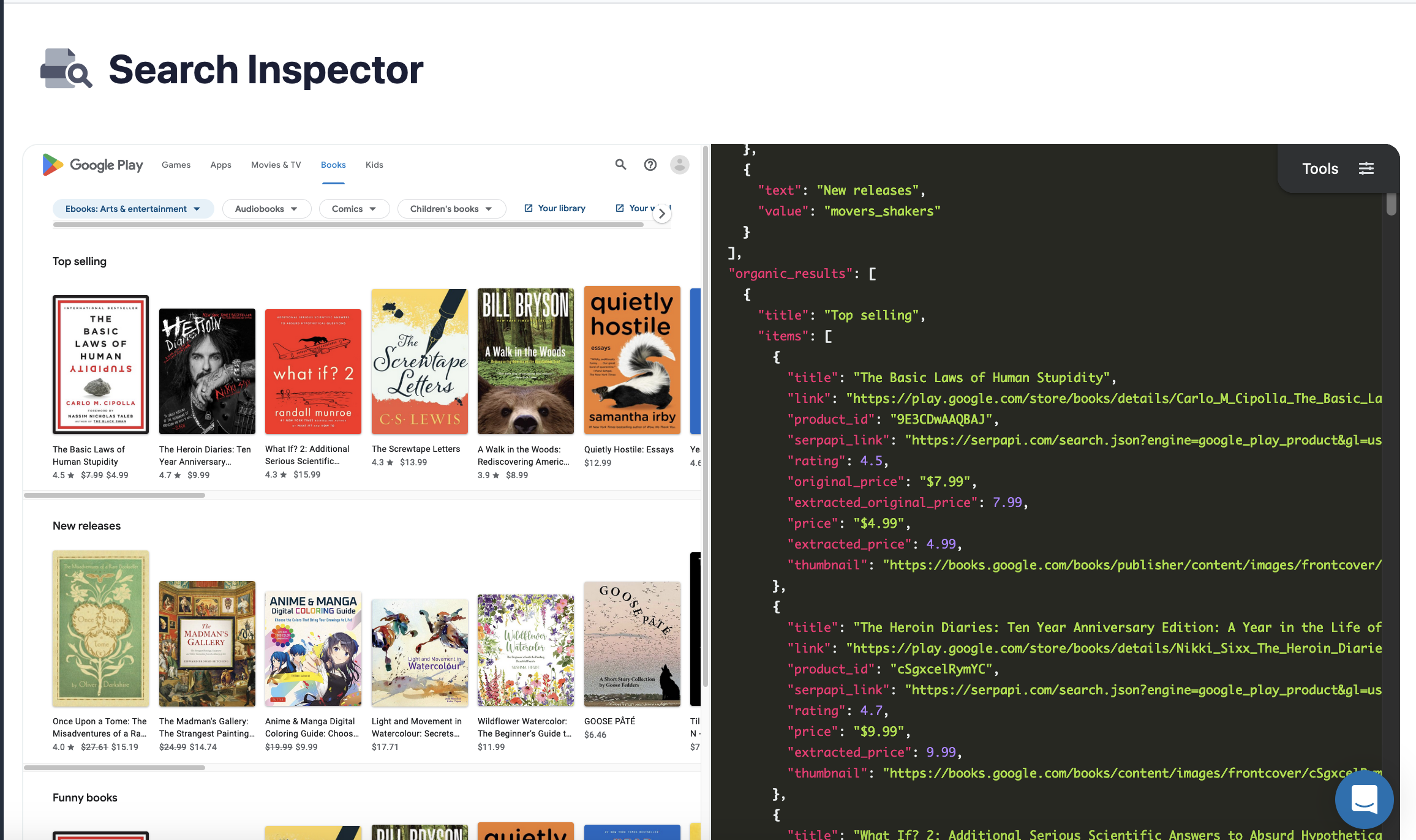Open the Audiobooks dropdown chip
The image size is (1416, 840).
[266, 209]
